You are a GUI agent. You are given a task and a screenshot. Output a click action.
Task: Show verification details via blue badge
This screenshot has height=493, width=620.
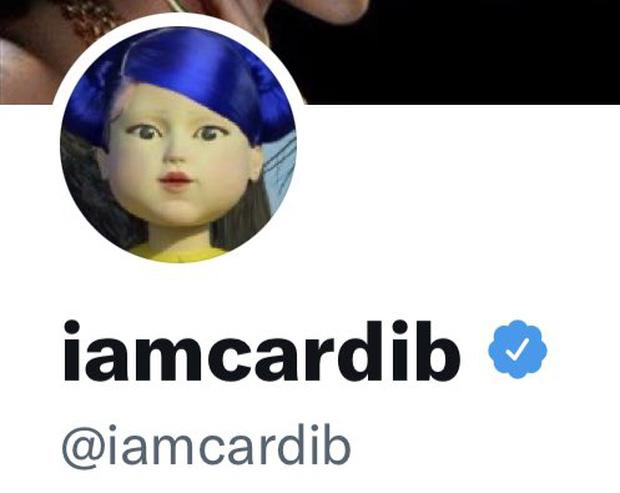coord(517,349)
